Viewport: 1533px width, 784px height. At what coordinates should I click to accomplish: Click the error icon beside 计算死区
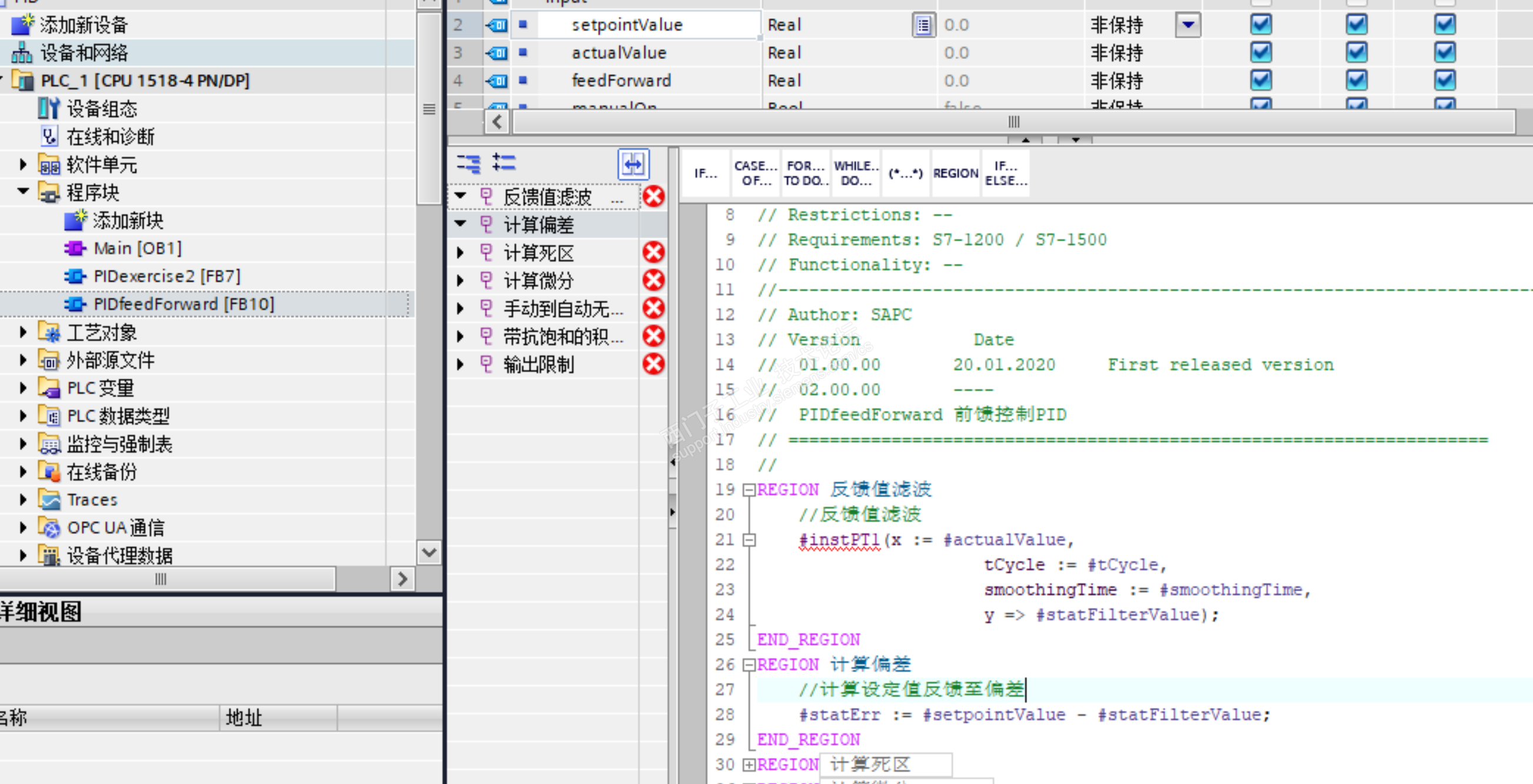tap(653, 252)
